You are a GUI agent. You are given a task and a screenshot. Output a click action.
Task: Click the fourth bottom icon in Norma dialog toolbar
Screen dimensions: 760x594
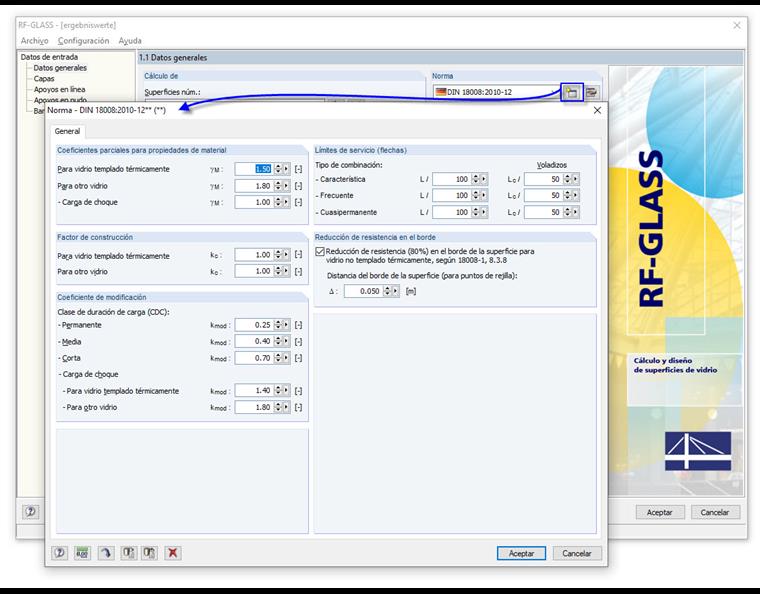pos(128,553)
